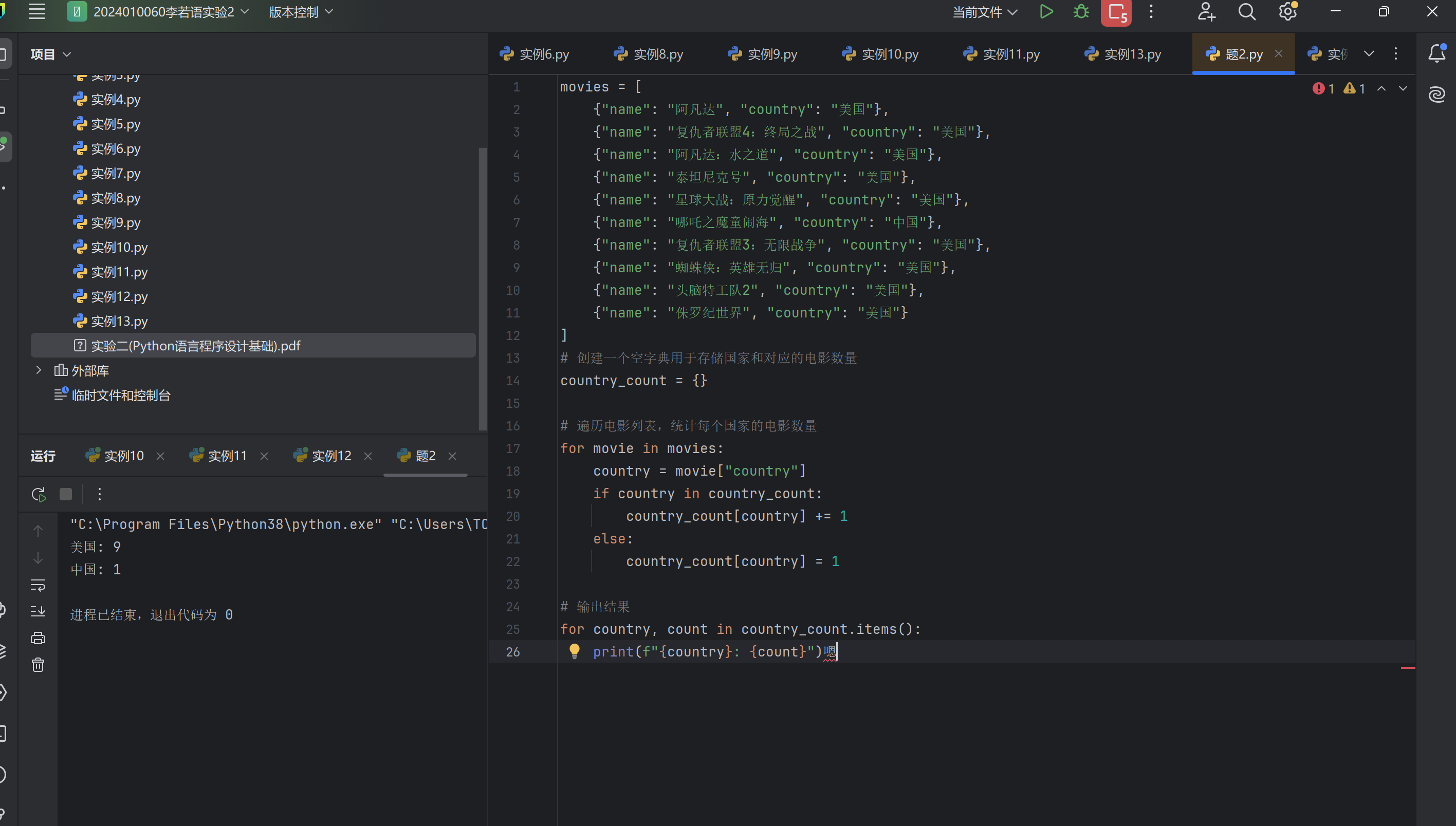The image size is (1456, 826).
Task: Run the current file with green play icon
Action: pos(1046,12)
